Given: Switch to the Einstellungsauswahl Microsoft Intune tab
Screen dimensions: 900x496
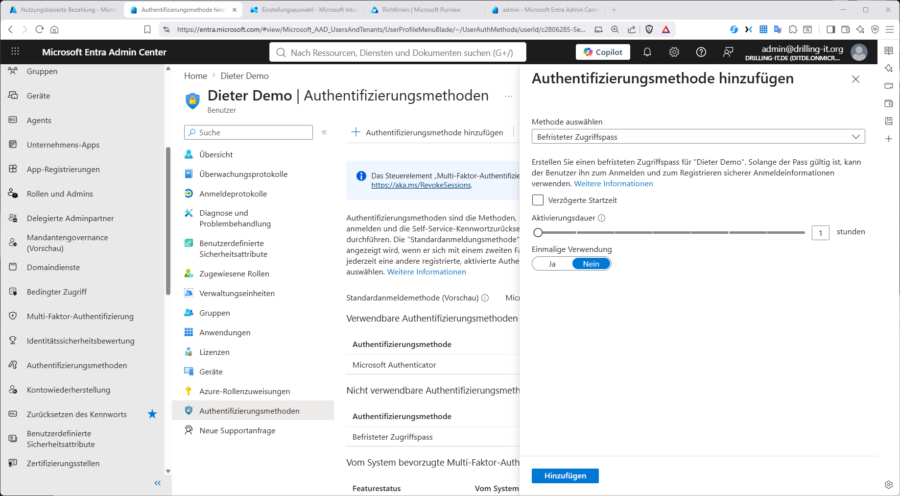Looking at the screenshot, I should point(302,10).
